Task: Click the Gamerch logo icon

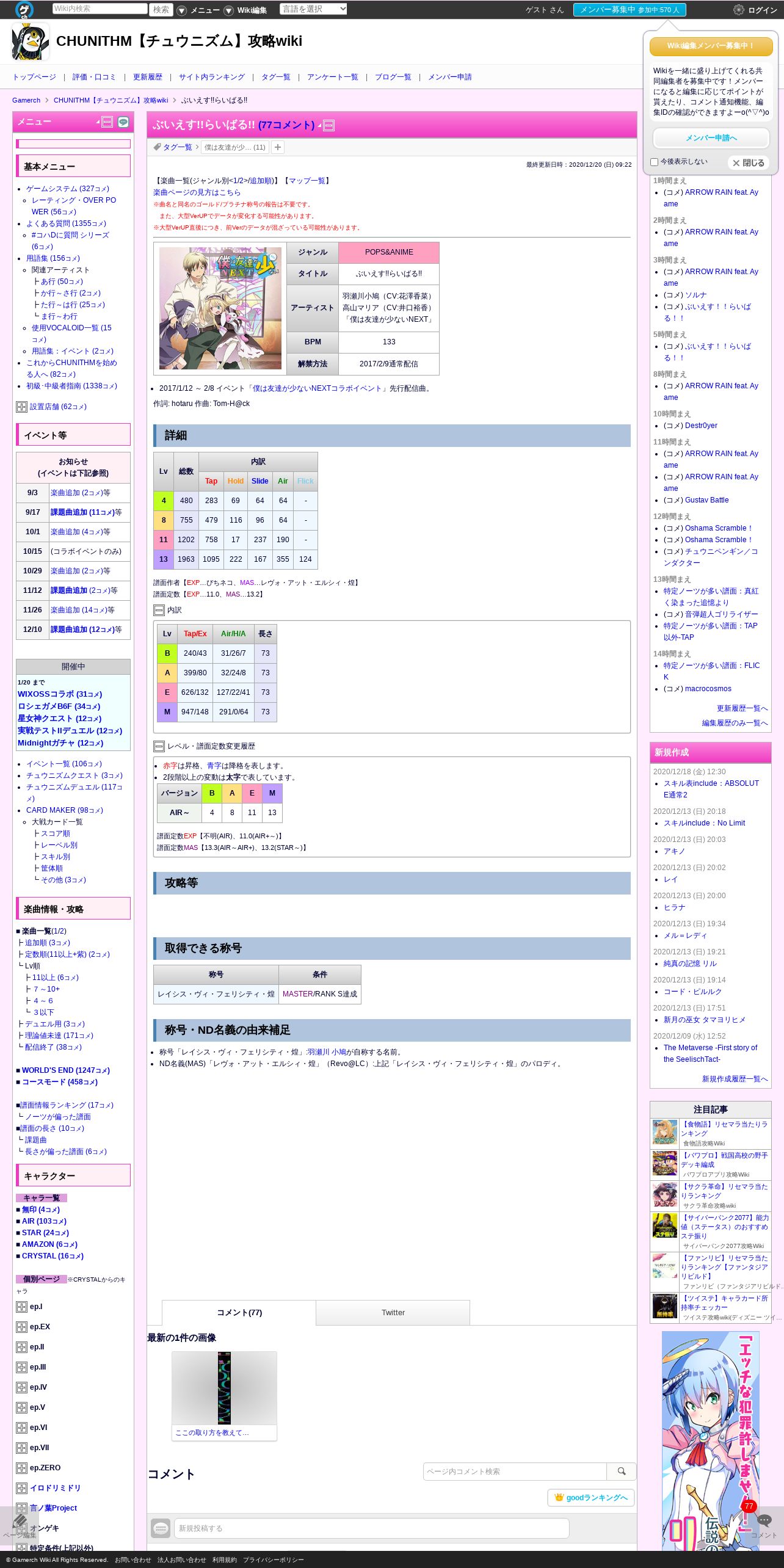Action: [x=24, y=9]
